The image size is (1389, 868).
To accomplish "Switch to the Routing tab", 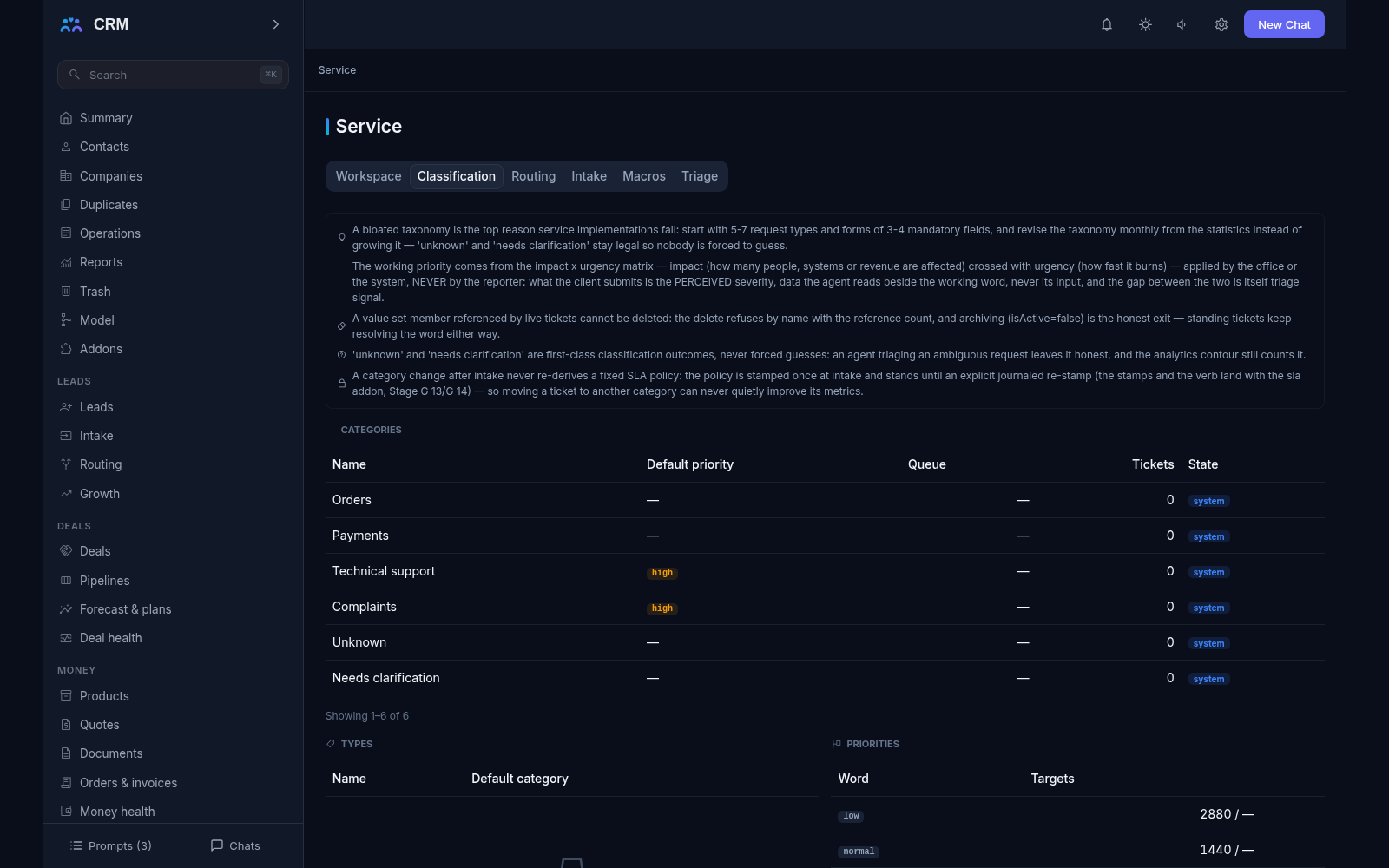I will click(534, 176).
